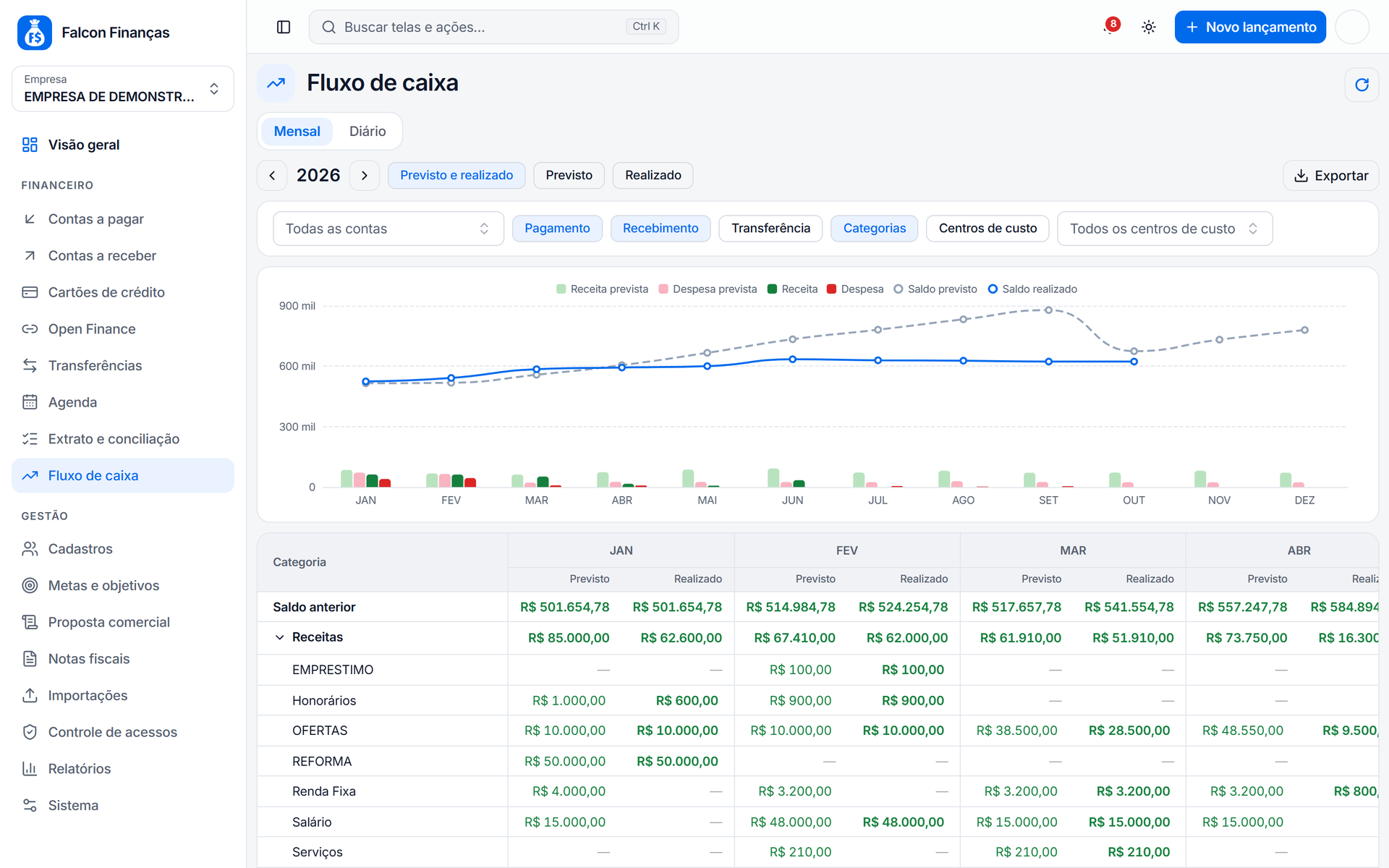Open Extrato e conciliação
Image resolution: width=1389 pixels, height=868 pixels.
(123, 439)
